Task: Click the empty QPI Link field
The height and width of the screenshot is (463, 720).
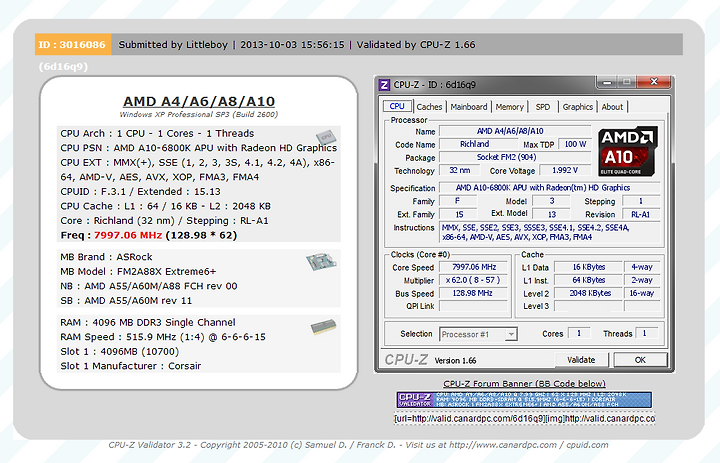Action: click(x=473, y=306)
